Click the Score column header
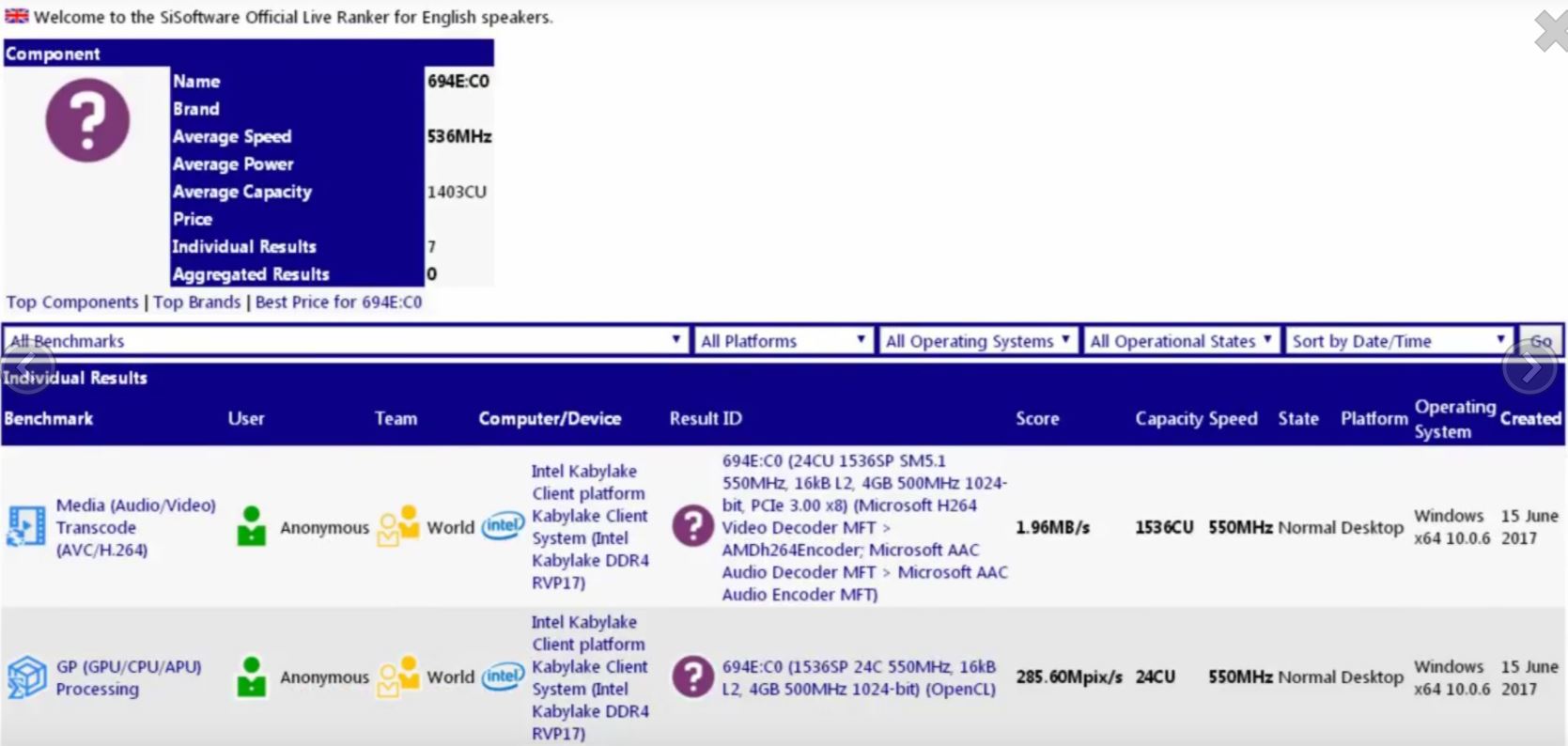The image size is (1568, 746). pos(1037,419)
